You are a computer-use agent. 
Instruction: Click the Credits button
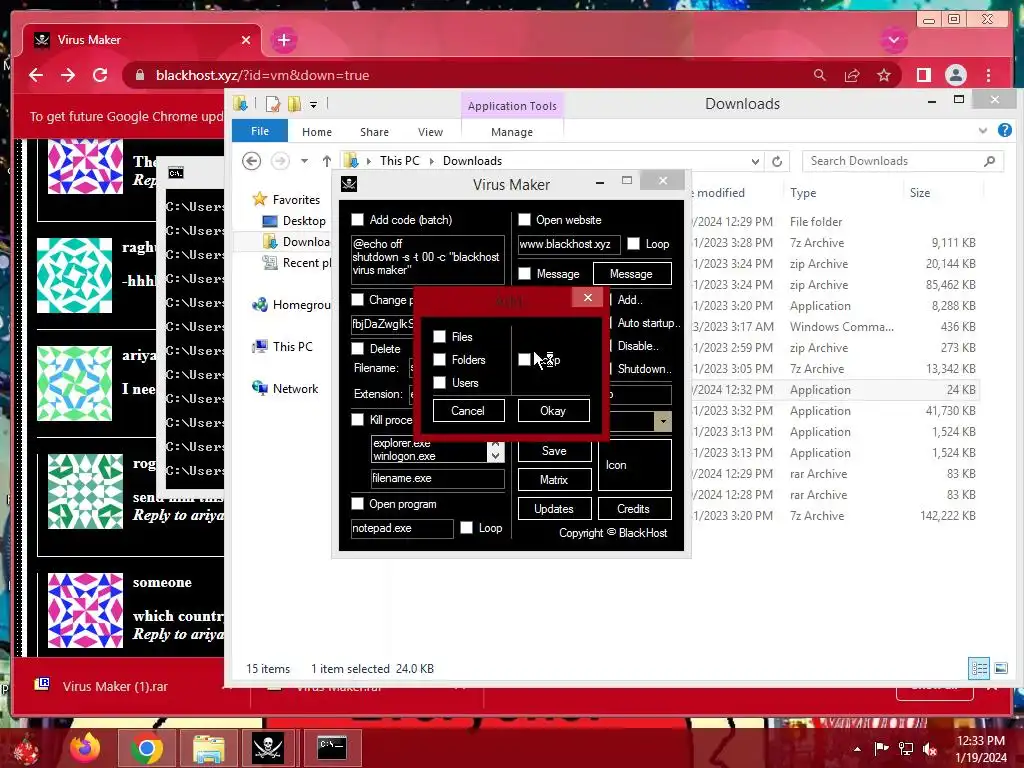click(634, 509)
